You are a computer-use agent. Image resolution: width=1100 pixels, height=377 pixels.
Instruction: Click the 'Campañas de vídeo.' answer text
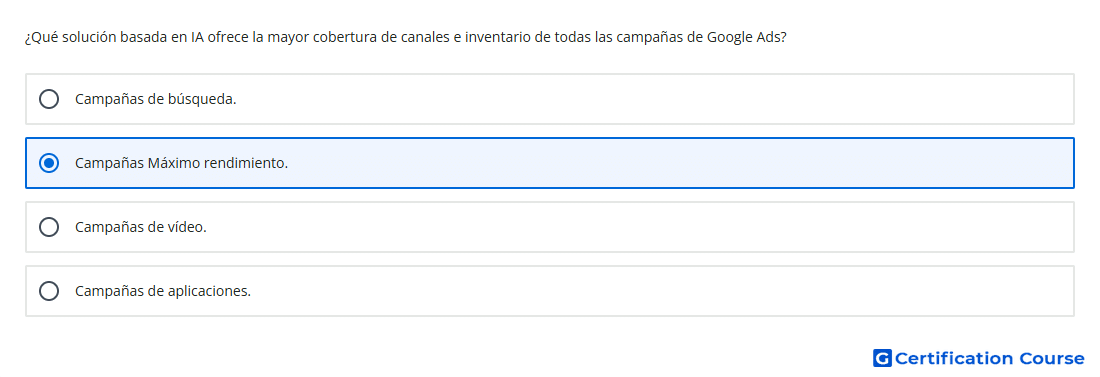click(141, 227)
